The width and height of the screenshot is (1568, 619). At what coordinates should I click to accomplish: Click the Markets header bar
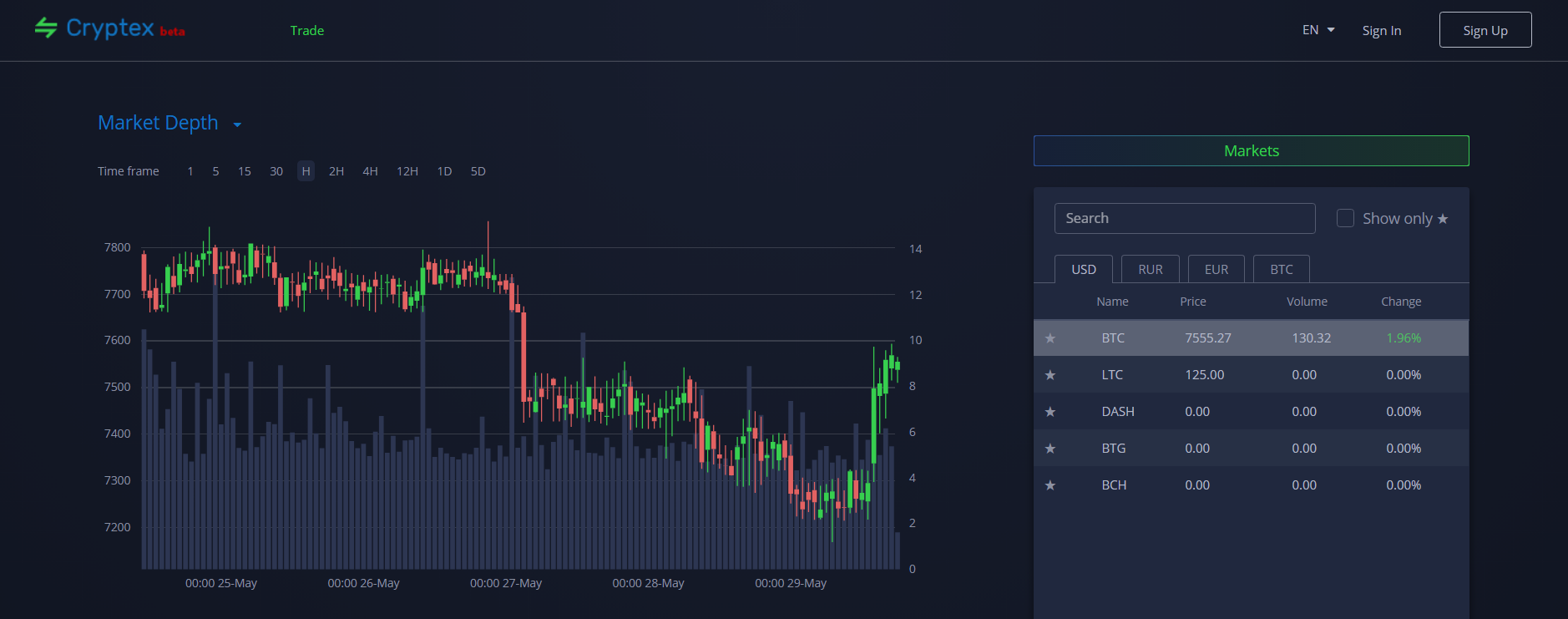[x=1251, y=151]
